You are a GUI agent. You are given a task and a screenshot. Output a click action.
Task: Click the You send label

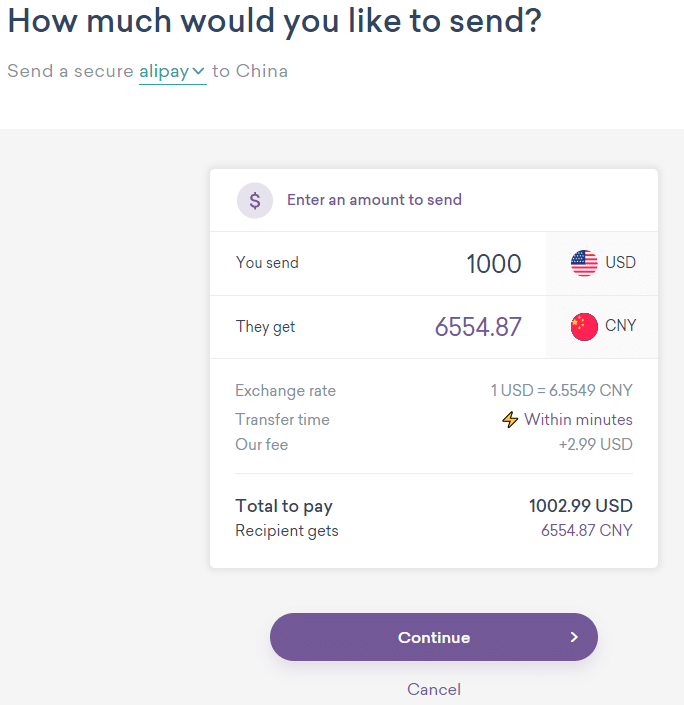point(267,263)
